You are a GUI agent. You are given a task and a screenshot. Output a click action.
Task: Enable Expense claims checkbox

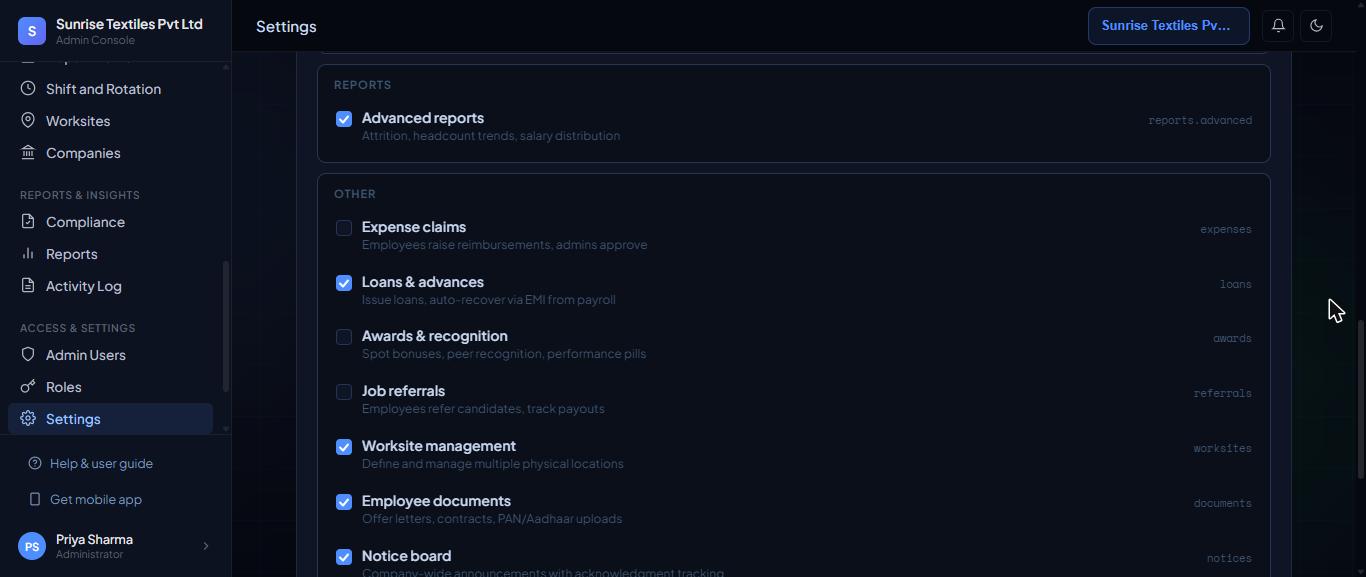[x=344, y=228]
